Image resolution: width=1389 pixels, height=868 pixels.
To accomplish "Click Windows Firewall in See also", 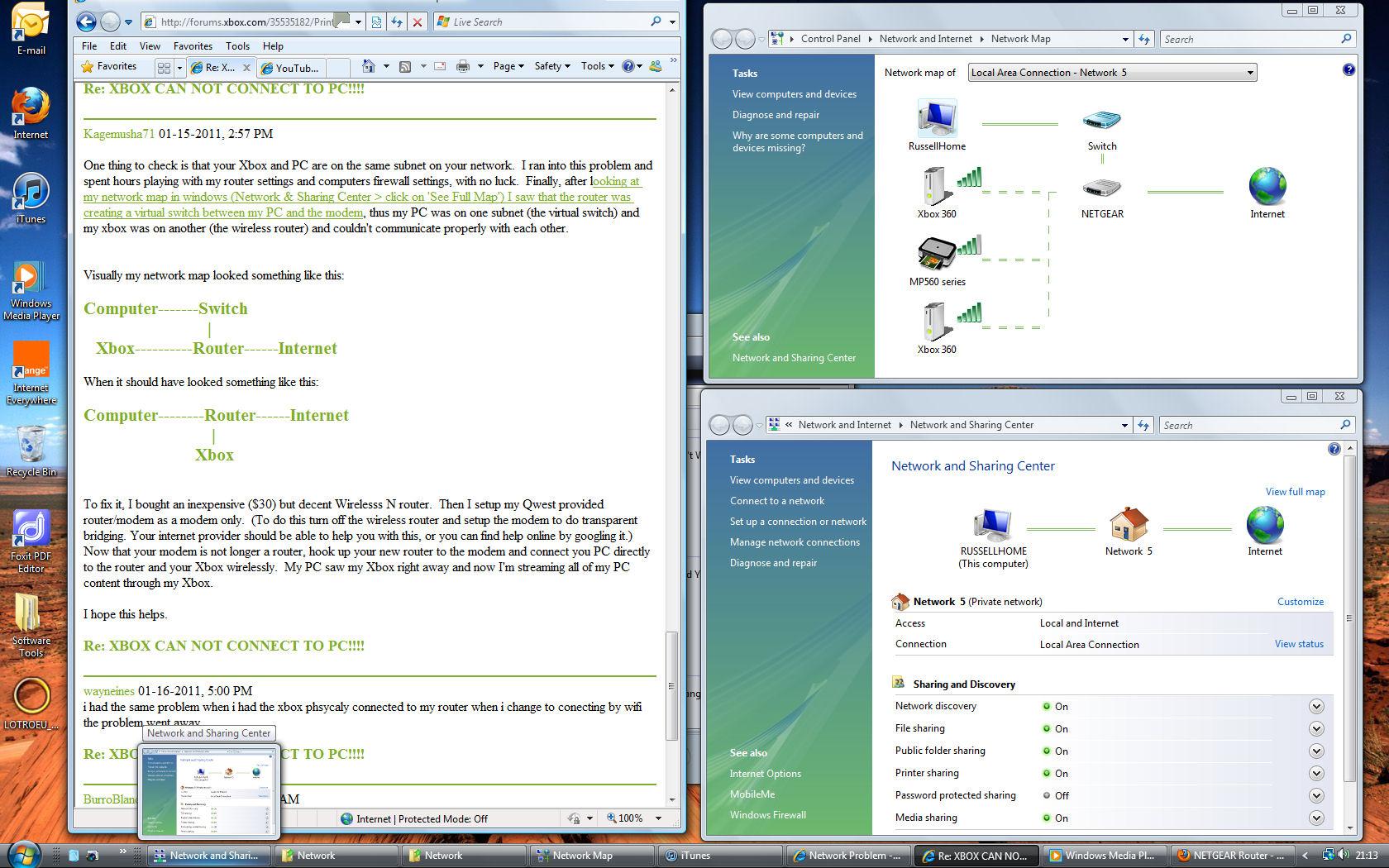I will (767, 815).
